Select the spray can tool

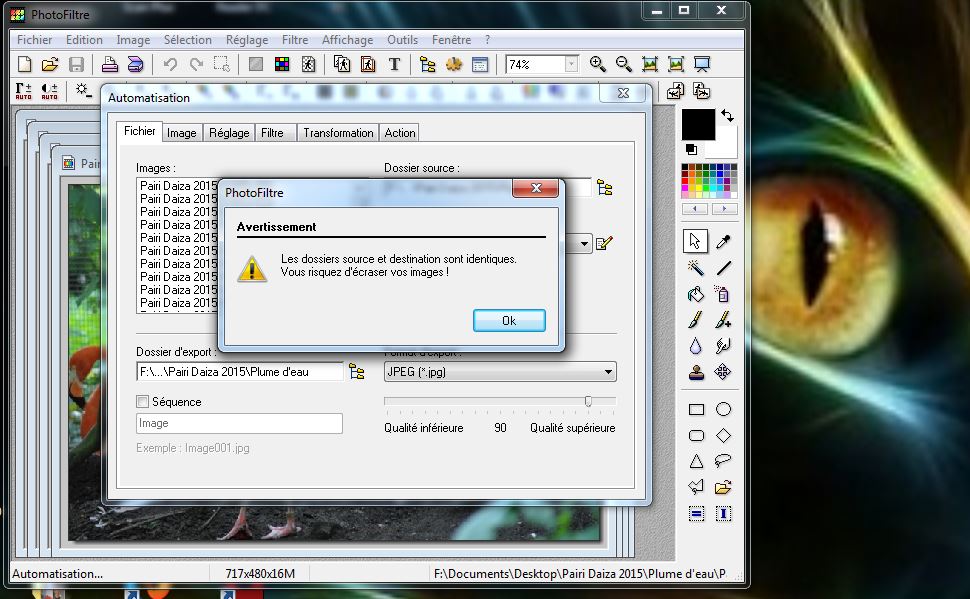(723, 294)
